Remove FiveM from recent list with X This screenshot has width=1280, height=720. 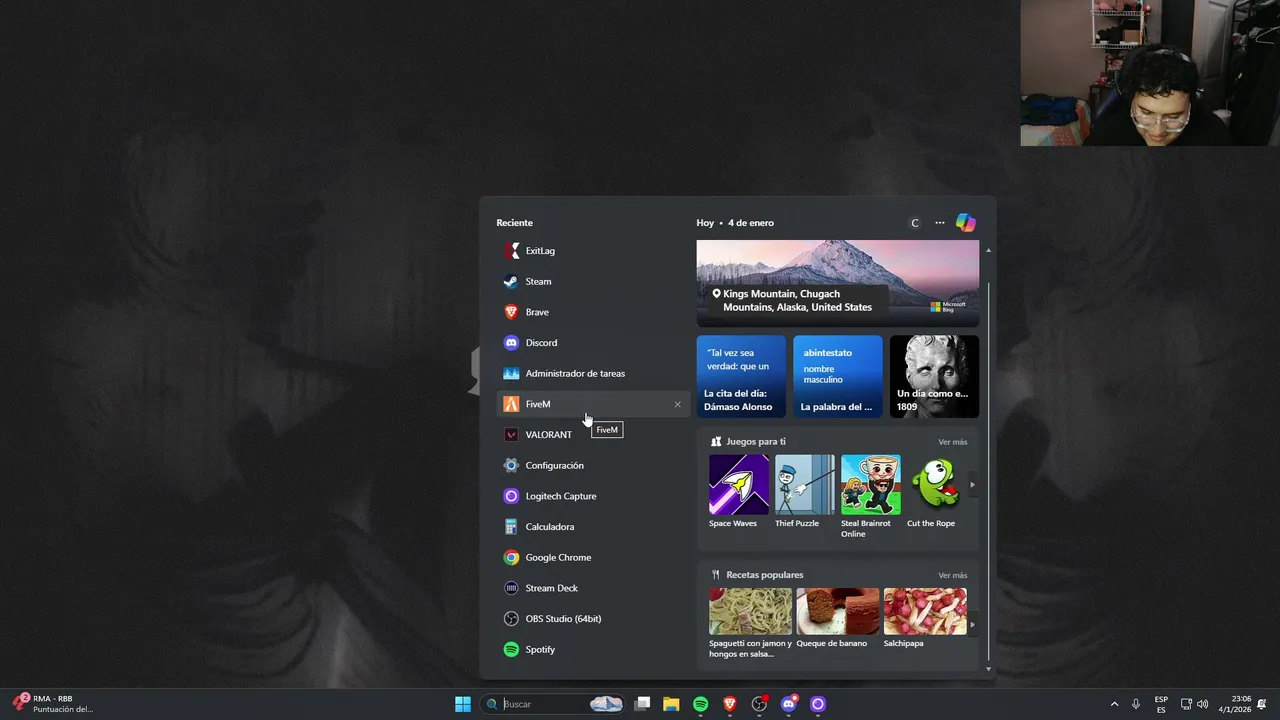click(x=677, y=404)
